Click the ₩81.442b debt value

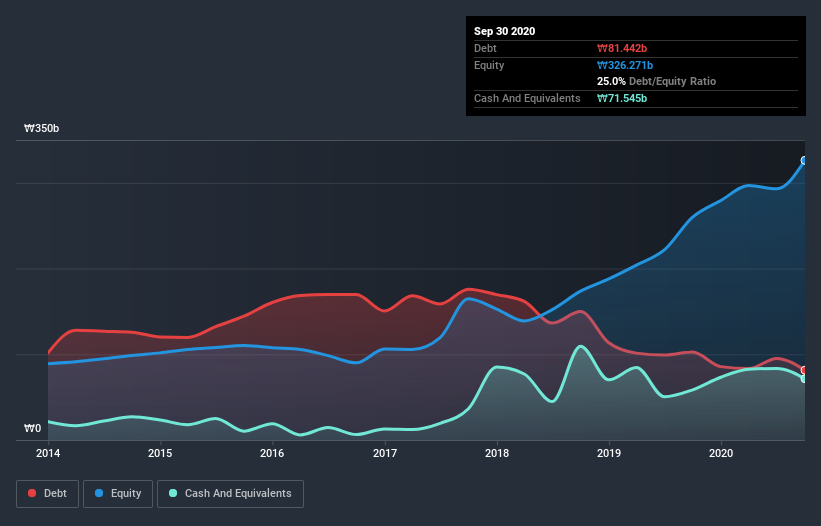pos(622,48)
